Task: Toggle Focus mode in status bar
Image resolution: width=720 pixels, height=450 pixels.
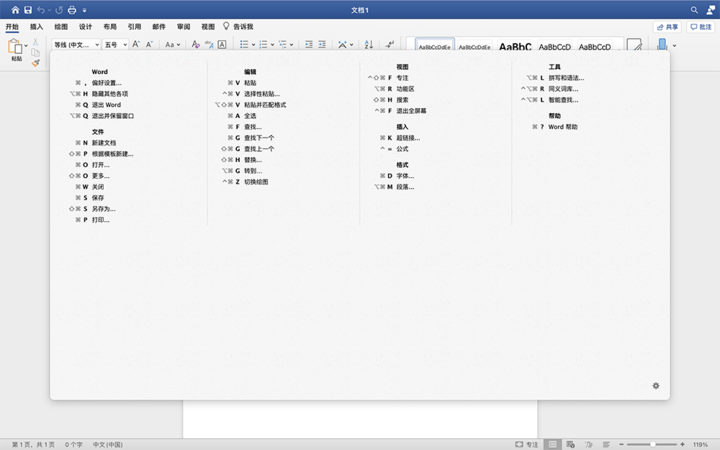Action: tap(526, 444)
